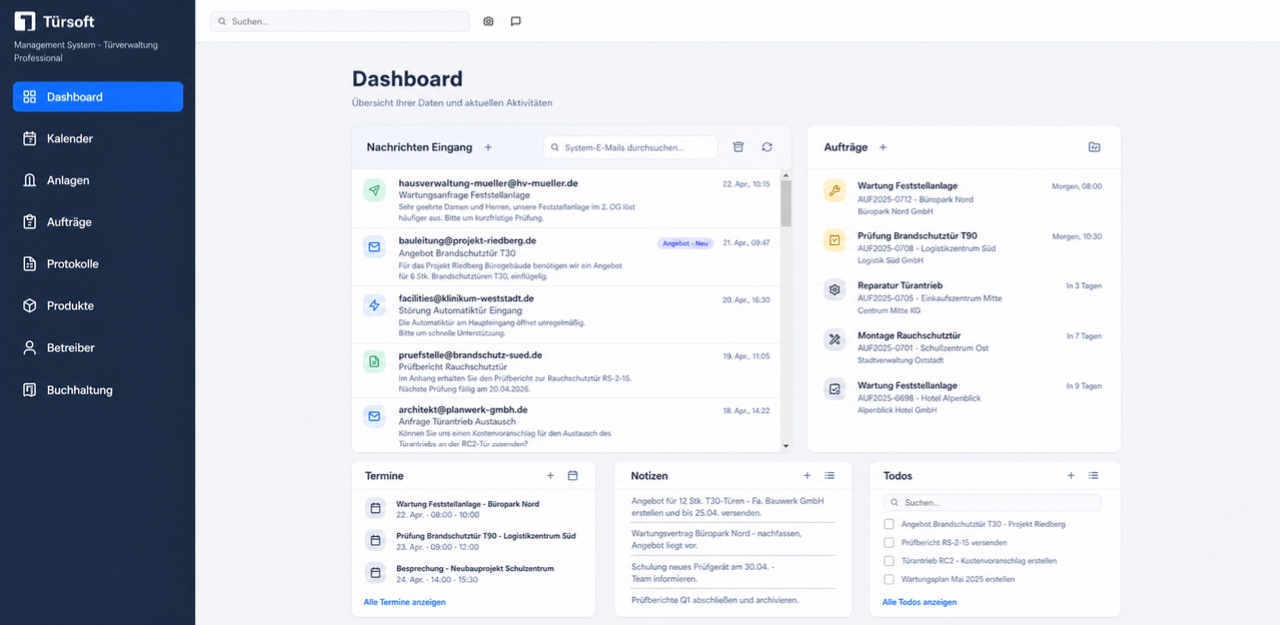The height and width of the screenshot is (625, 1280).
Task: Go to Anlagen in sidebar
Action: [98, 180]
